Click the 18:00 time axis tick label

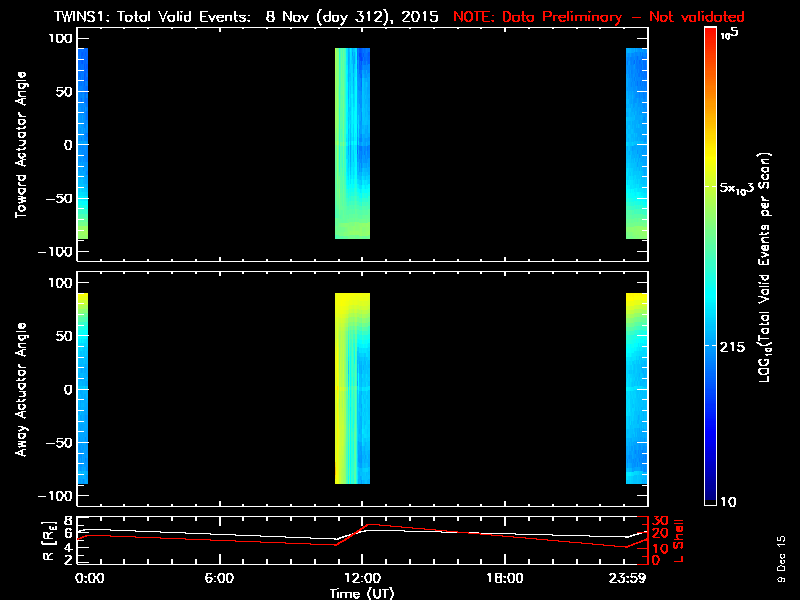point(504,578)
